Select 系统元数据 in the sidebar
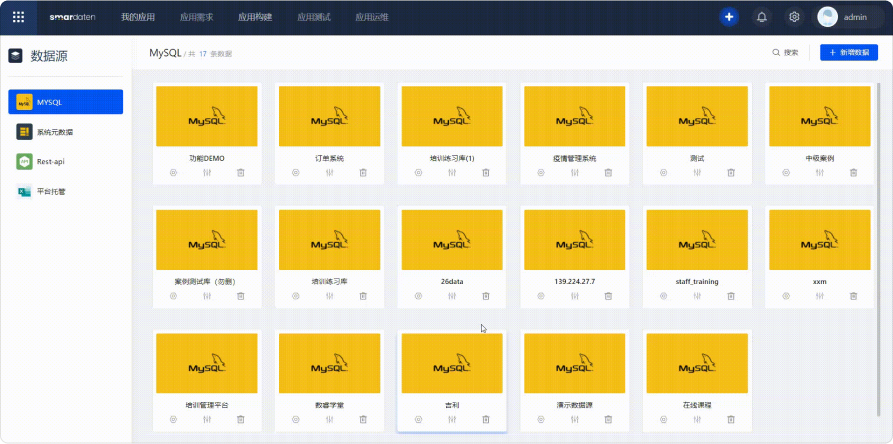This screenshot has height=444, width=893. pos(54,131)
